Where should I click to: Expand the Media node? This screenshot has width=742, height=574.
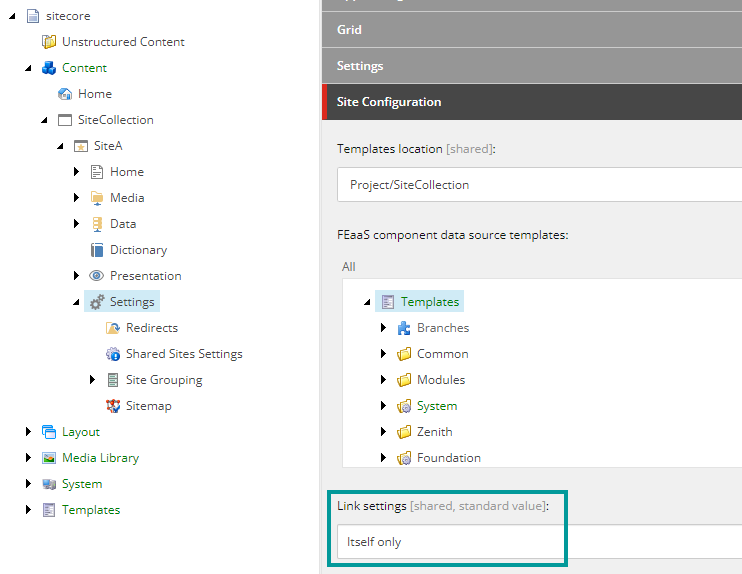coord(76,198)
